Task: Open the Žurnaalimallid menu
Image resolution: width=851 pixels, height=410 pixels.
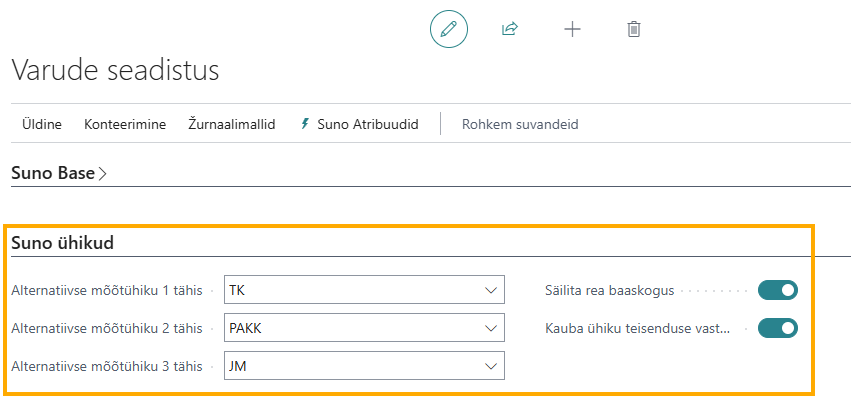Action: [x=232, y=124]
